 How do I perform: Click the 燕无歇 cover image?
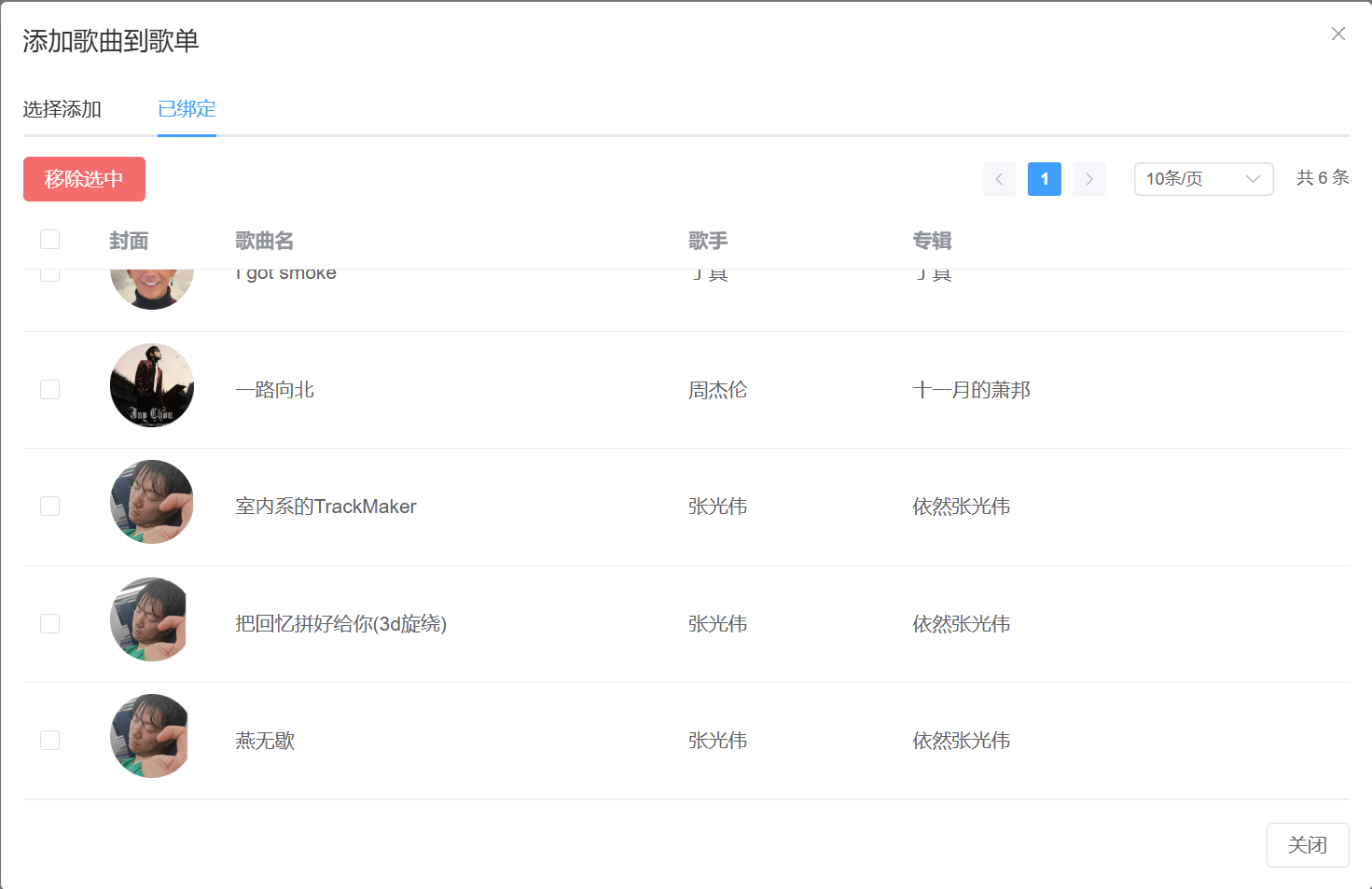(152, 736)
